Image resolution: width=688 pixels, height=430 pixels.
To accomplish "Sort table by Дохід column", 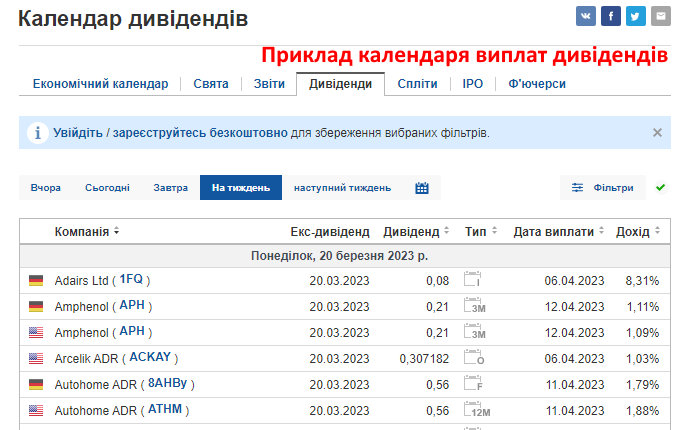I will [638, 231].
